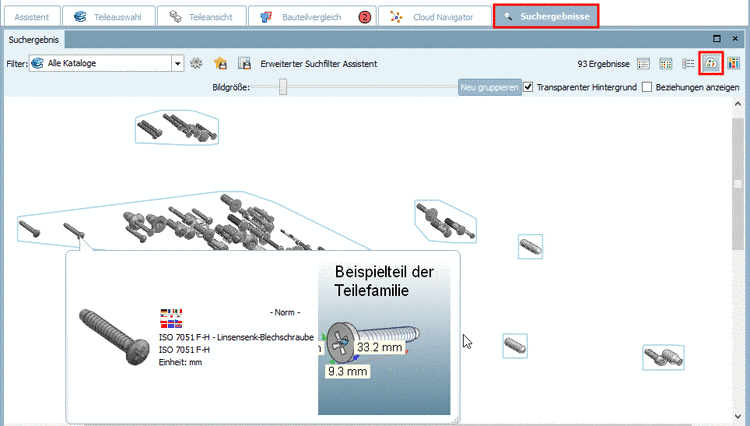750x426 pixels.
Task: Maximize the Suchergebnis panel
Action: click(x=717, y=39)
